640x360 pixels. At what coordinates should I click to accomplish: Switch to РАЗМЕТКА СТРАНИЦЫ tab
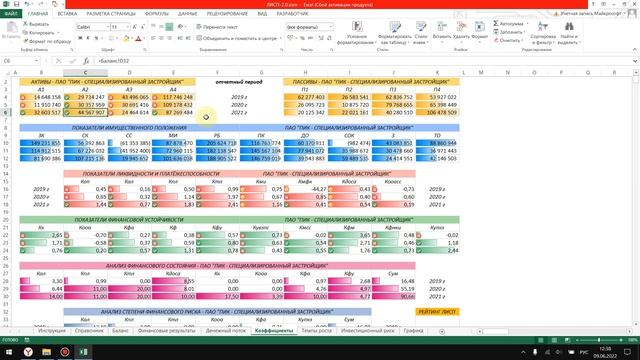point(111,13)
